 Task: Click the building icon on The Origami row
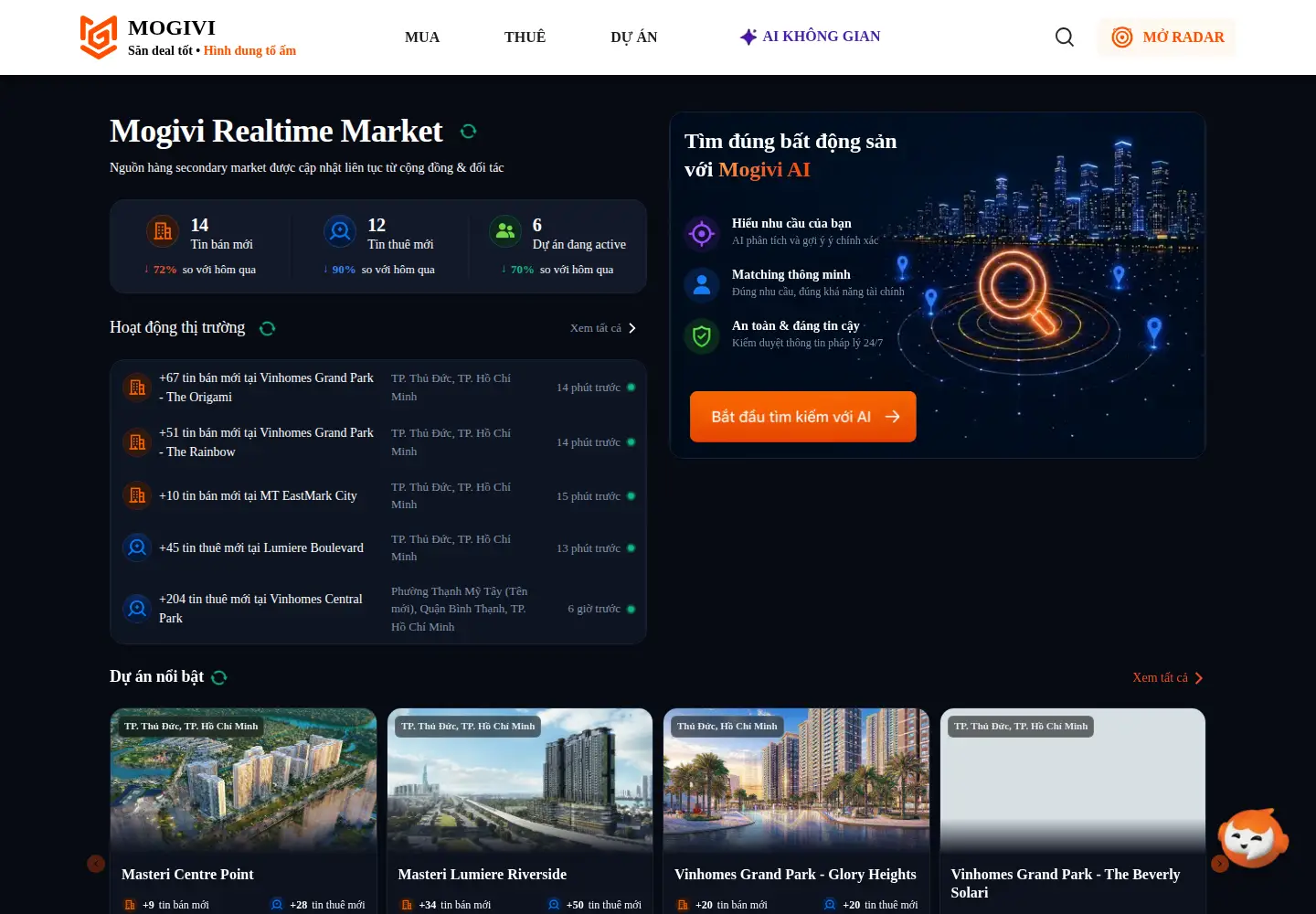click(137, 388)
